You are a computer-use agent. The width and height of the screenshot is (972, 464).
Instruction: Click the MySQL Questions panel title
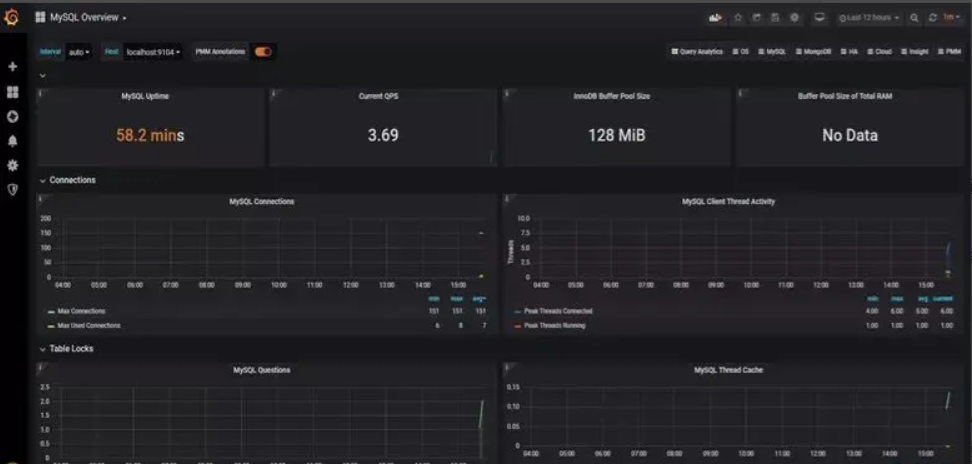pos(262,370)
